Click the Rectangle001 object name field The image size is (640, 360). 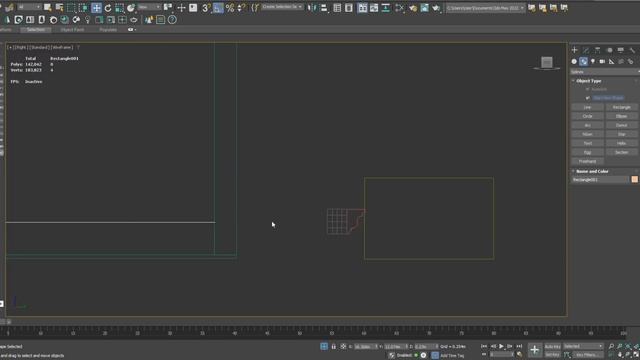(600, 180)
